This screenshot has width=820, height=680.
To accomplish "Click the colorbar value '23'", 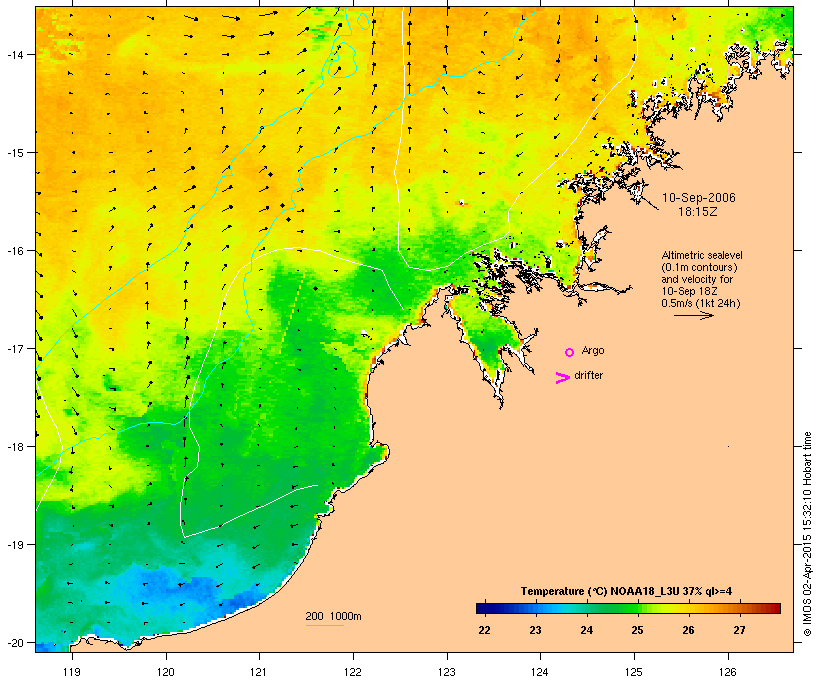I will pyautogui.click(x=535, y=630).
